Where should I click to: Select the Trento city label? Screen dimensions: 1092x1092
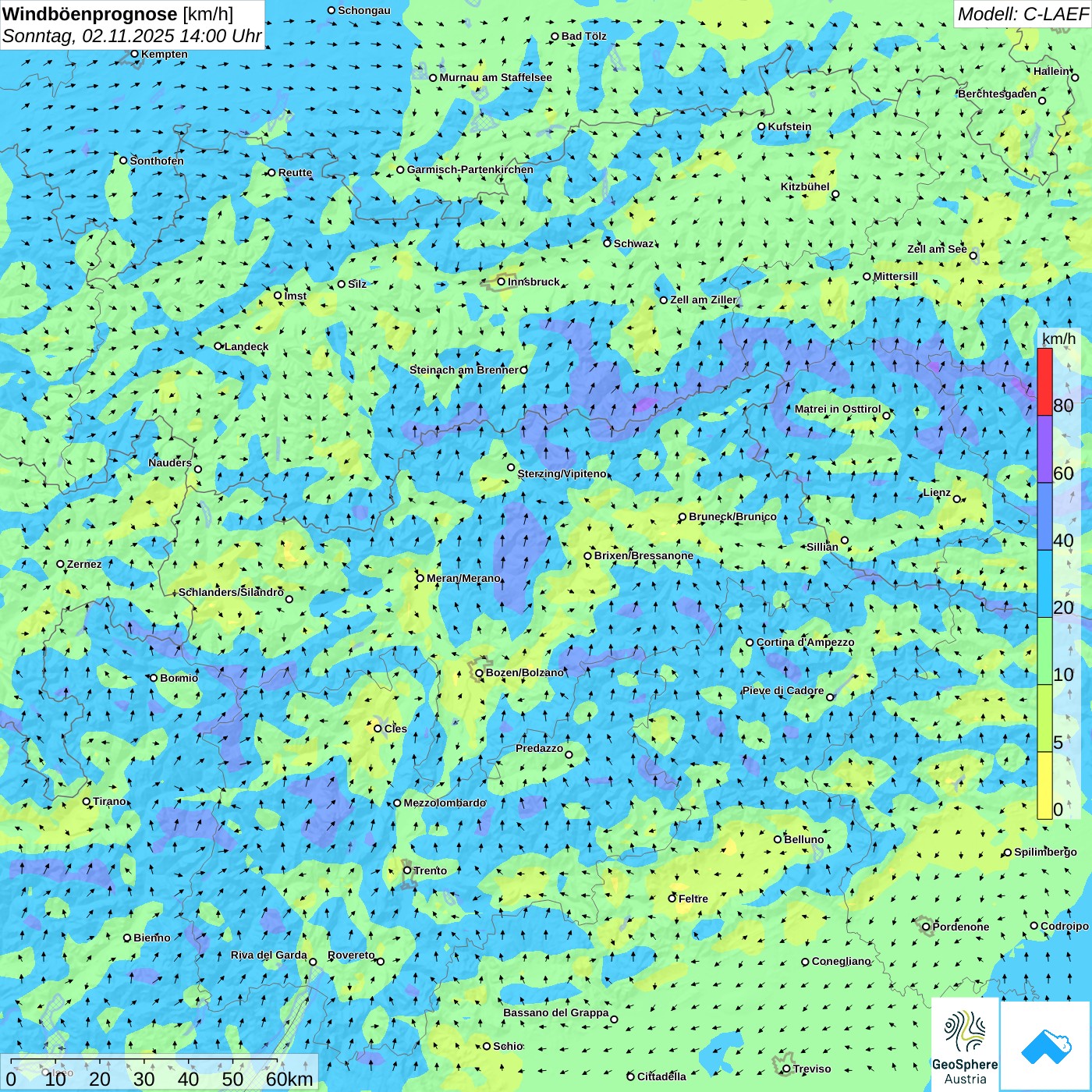pyautogui.click(x=431, y=870)
